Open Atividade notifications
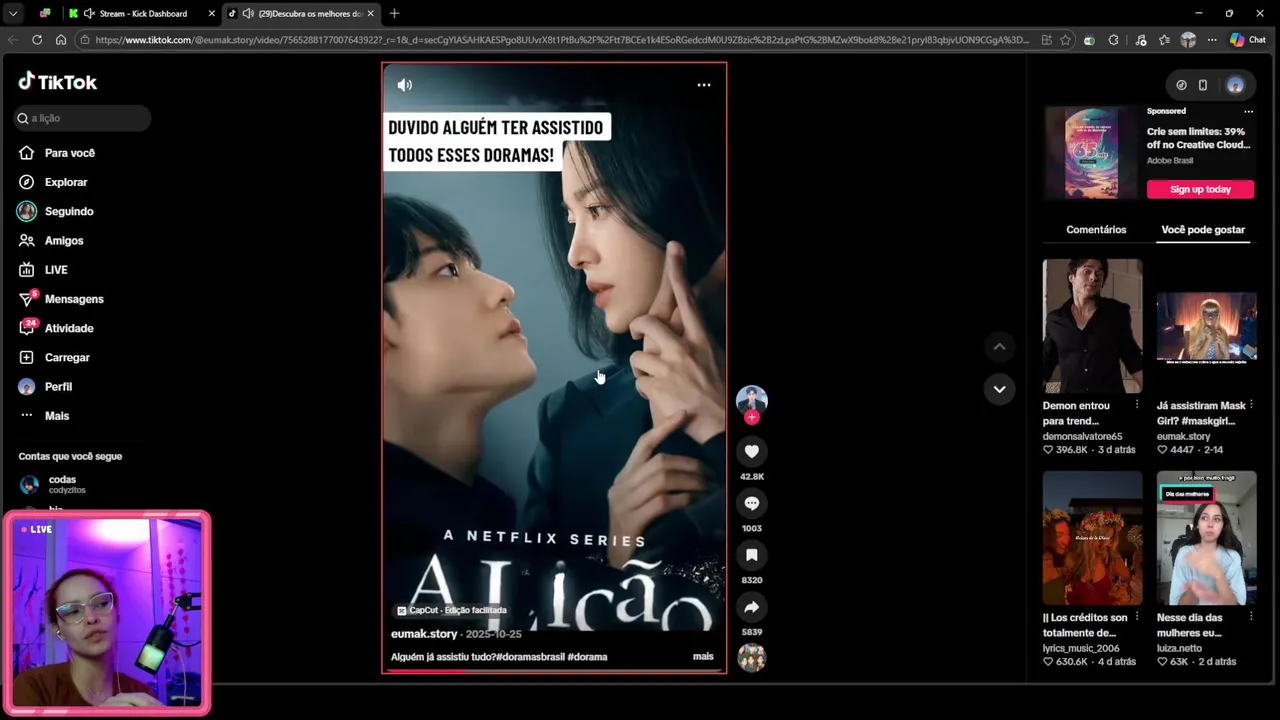 (x=56, y=328)
